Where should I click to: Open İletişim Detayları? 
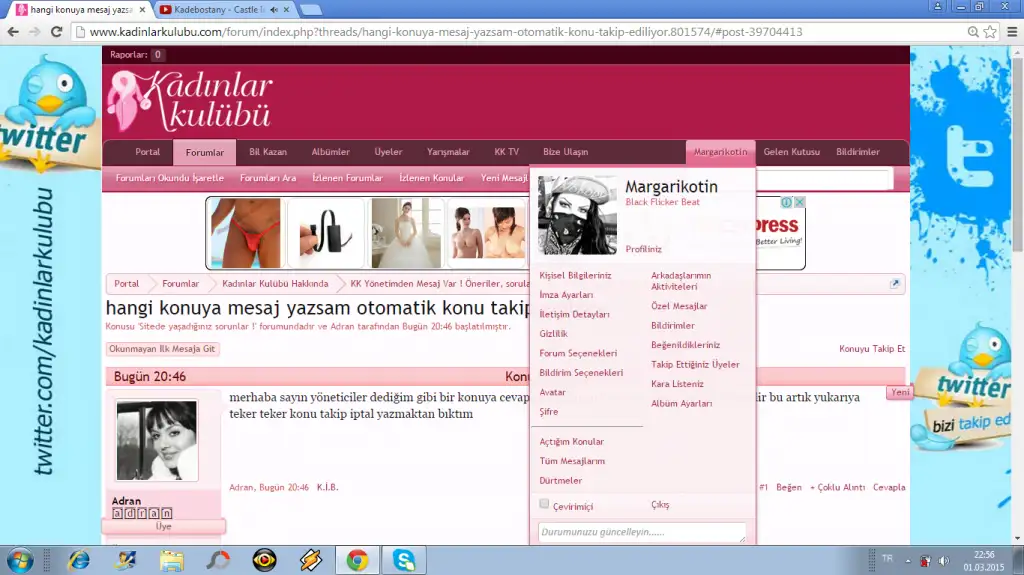(574, 314)
